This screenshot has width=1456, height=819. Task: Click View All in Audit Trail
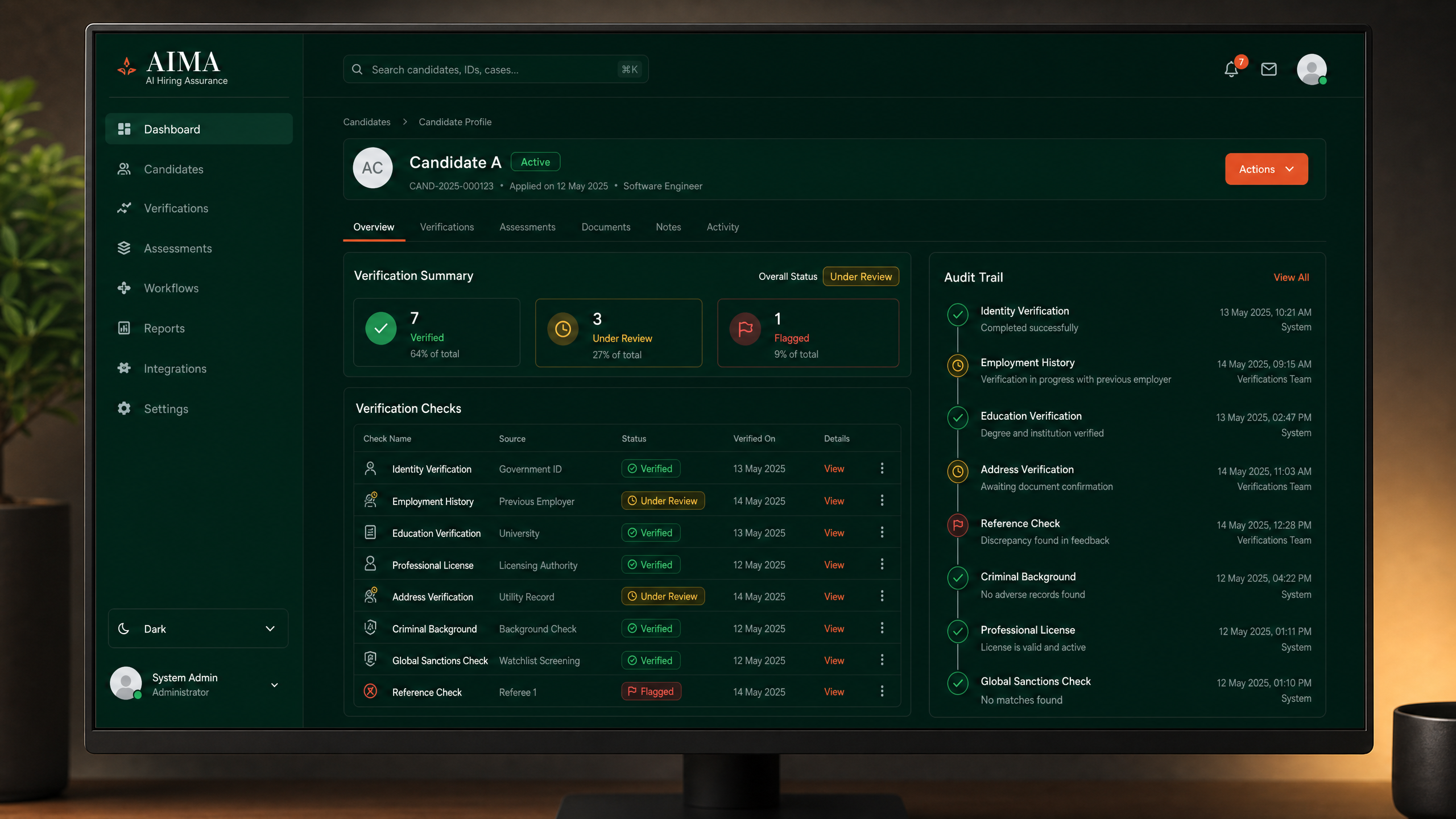tap(1291, 277)
